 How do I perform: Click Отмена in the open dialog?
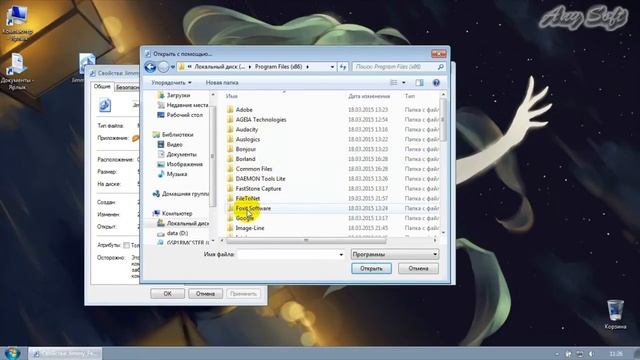[x=418, y=268]
